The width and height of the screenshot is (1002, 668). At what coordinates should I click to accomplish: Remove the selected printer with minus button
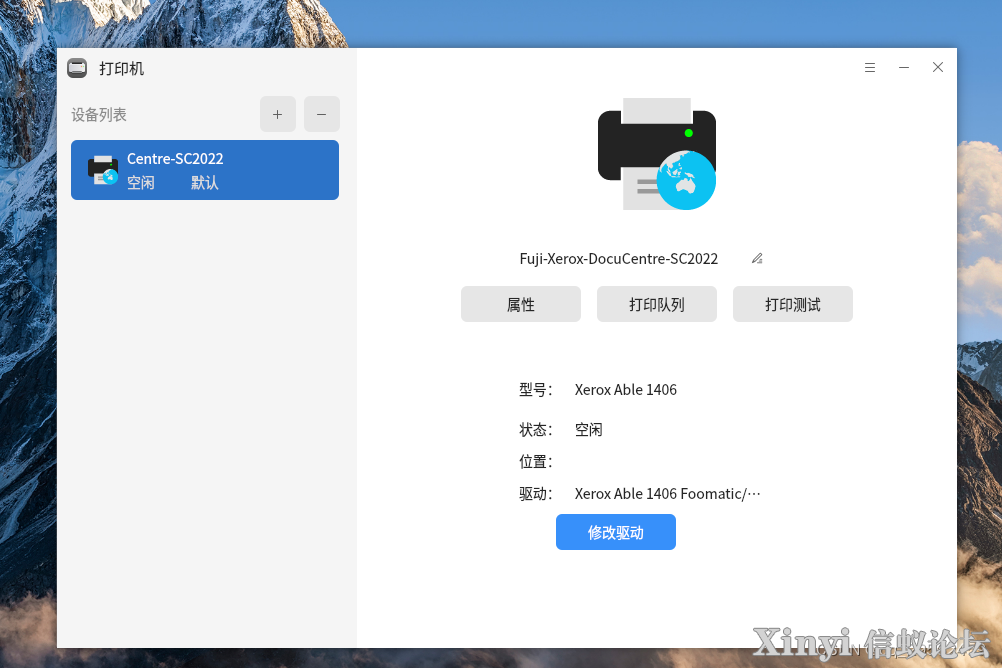click(x=321, y=114)
